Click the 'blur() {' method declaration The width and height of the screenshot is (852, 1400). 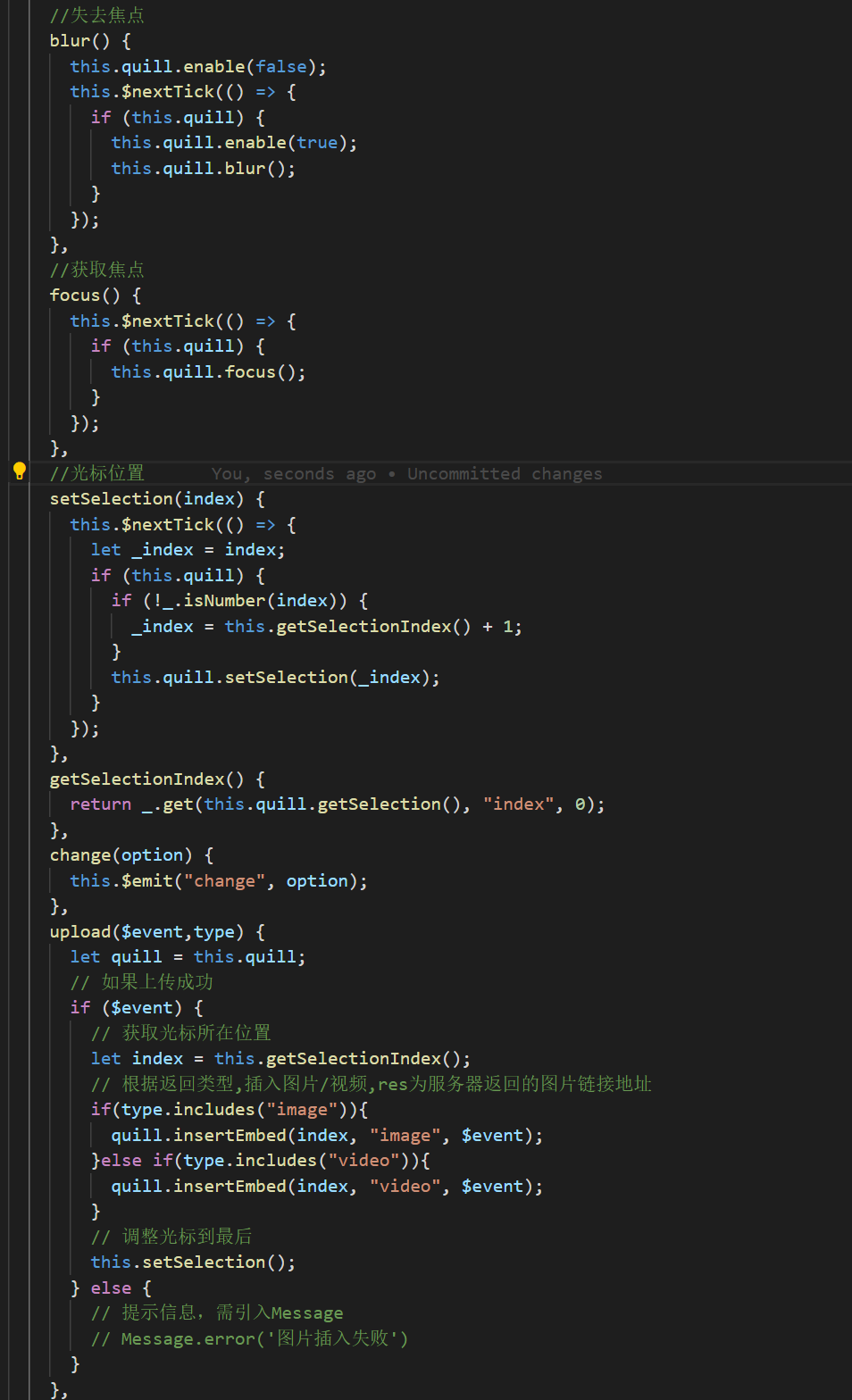[x=90, y=41]
